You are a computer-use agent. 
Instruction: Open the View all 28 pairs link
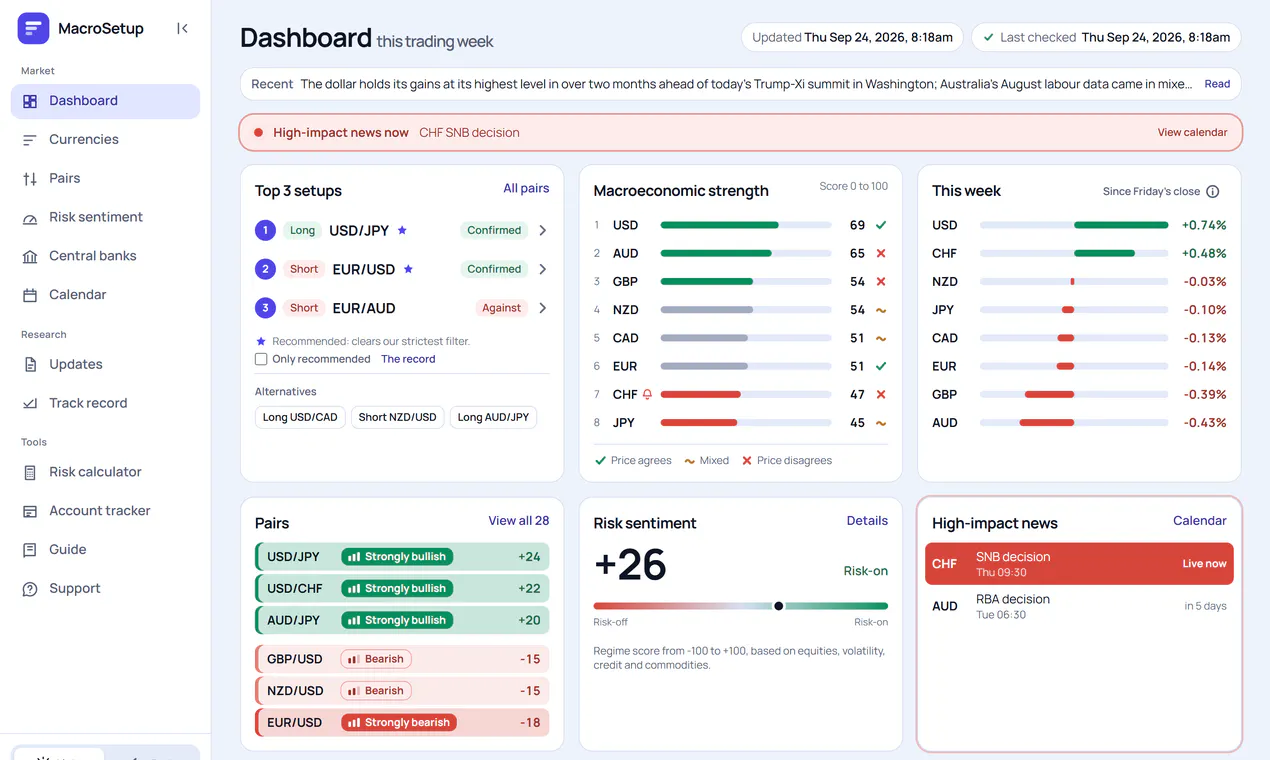pos(519,520)
